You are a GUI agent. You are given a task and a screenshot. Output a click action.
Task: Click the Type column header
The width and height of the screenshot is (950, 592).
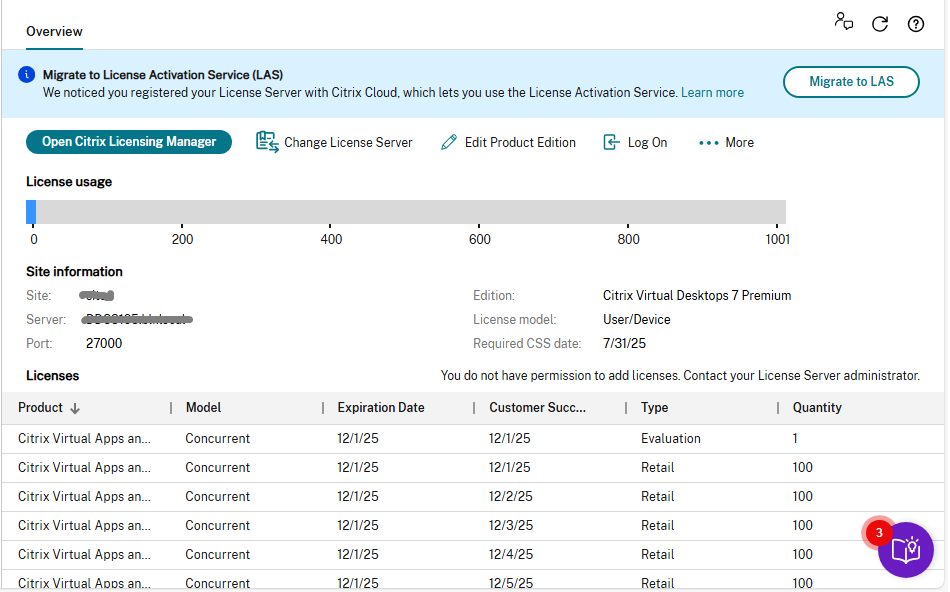pos(654,408)
